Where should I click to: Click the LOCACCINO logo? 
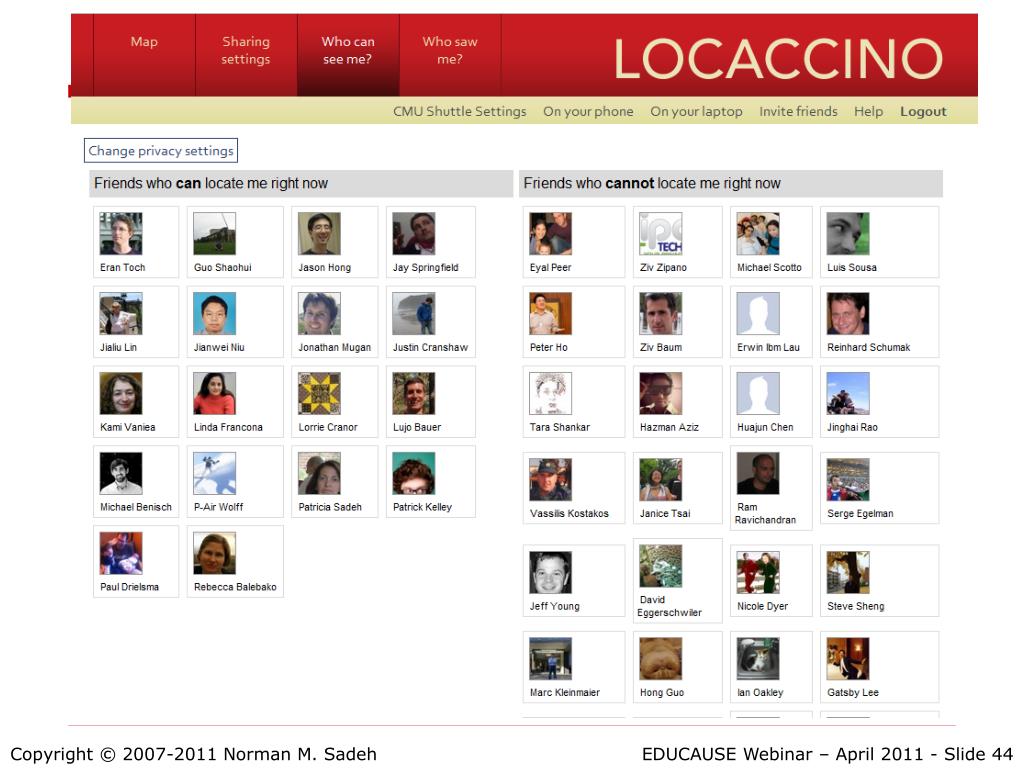pos(778,59)
